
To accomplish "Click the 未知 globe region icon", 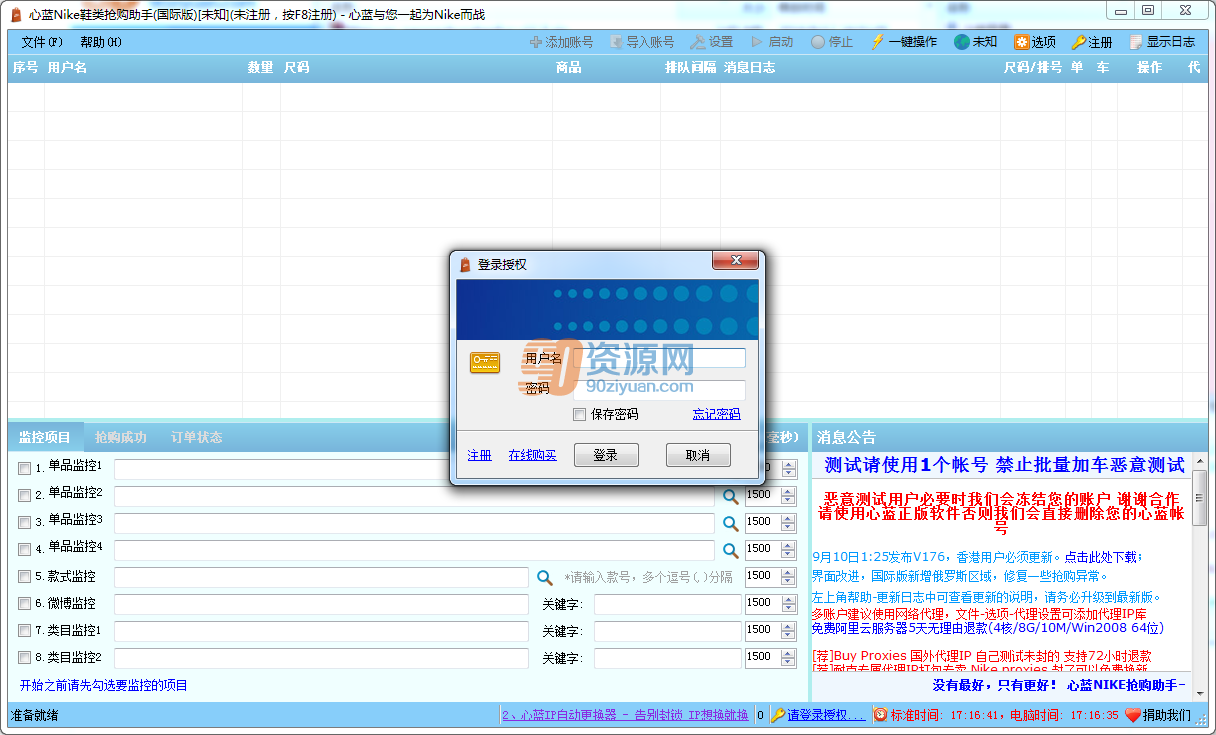I will tap(961, 42).
